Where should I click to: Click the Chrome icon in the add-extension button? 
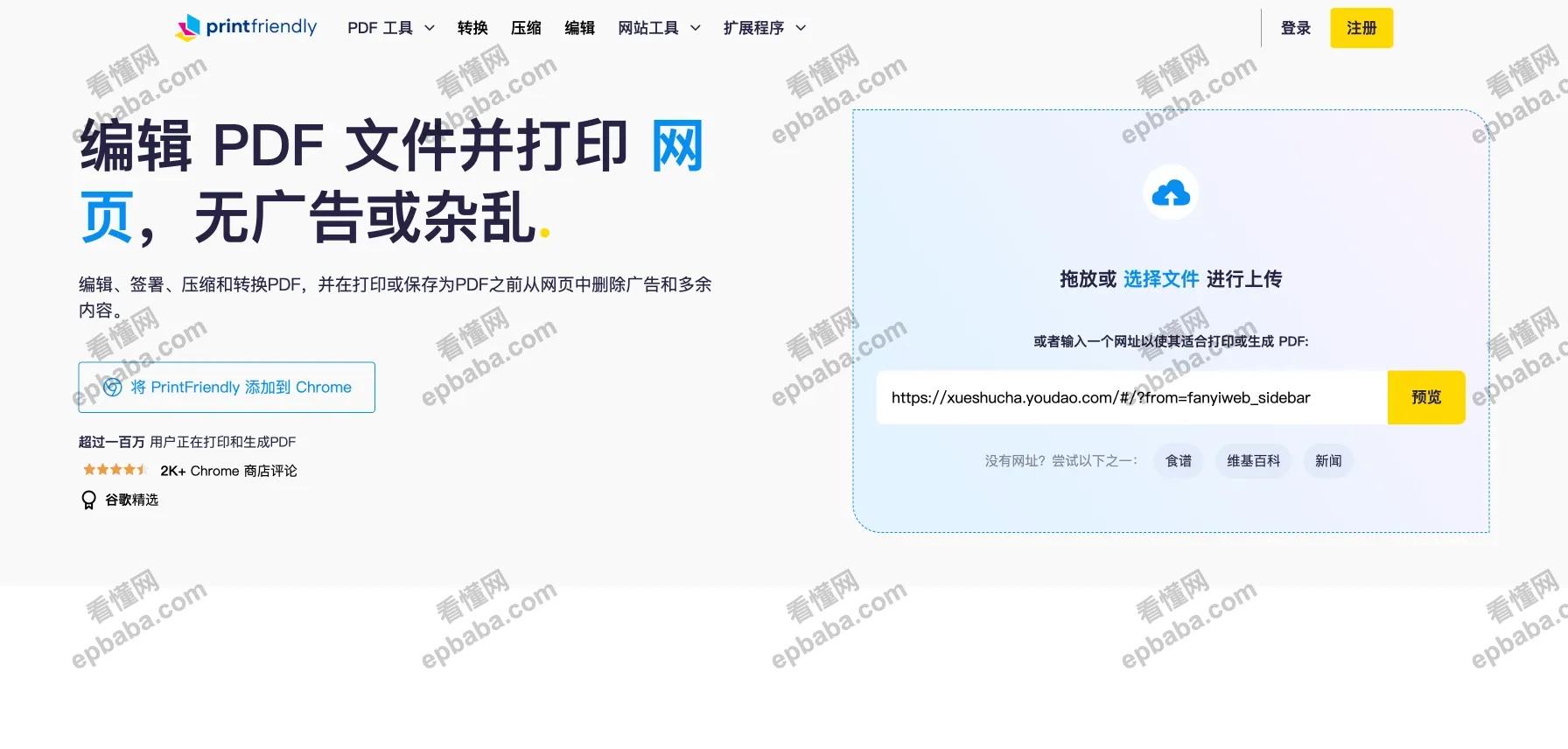(x=113, y=387)
